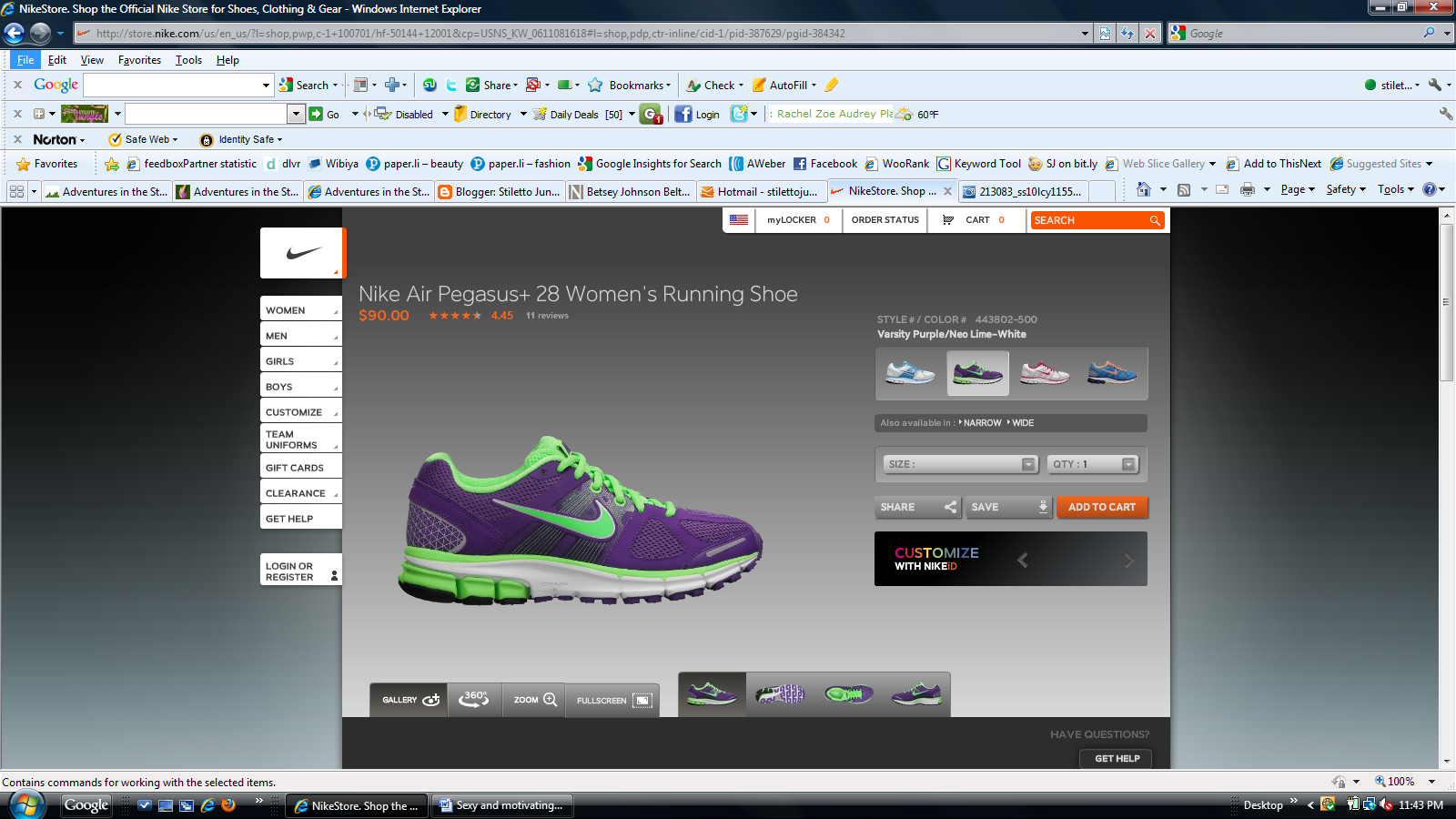
Task: Click the user icon in Login or Register
Action: (x=334, y=575)
